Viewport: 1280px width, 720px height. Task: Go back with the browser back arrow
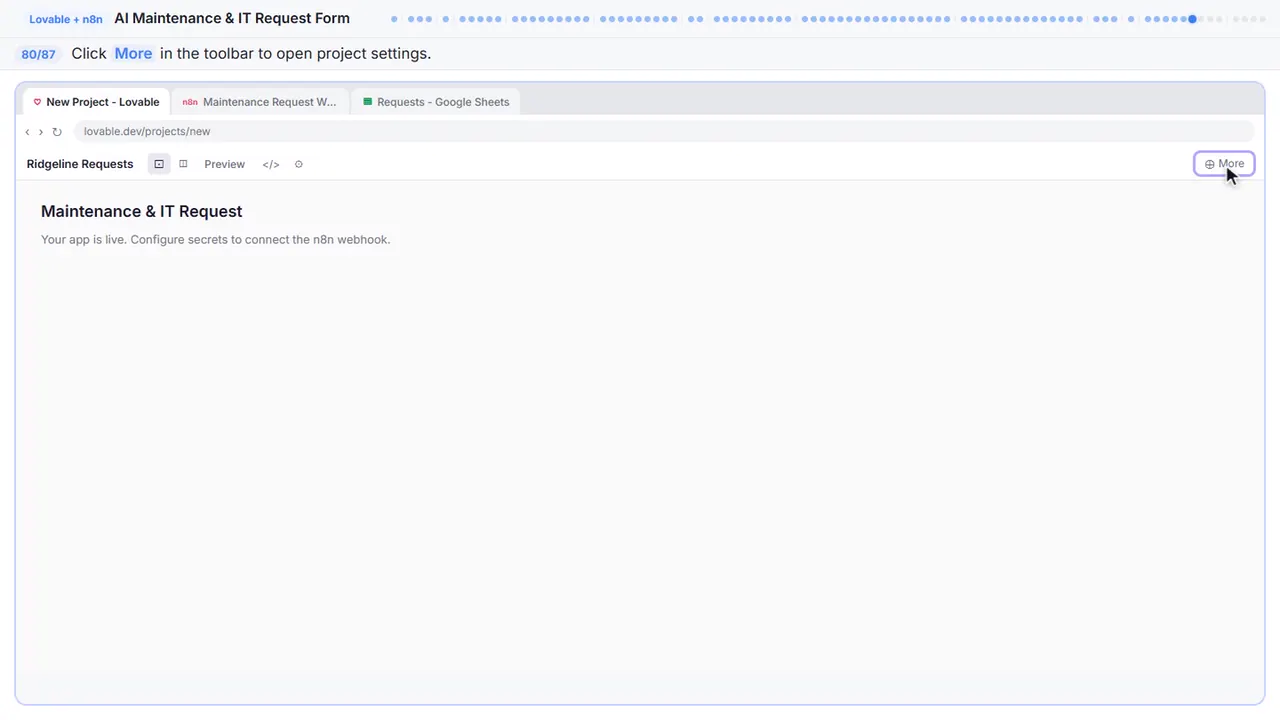point(27,132)
